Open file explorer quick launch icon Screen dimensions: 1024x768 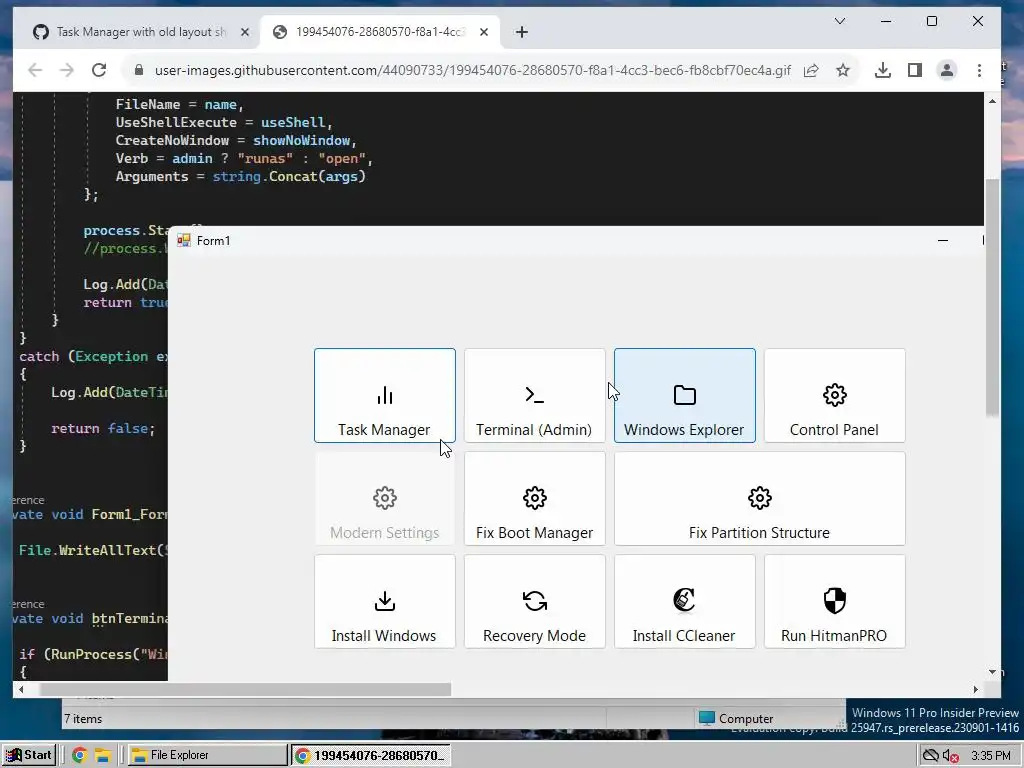tap(103, 756)
